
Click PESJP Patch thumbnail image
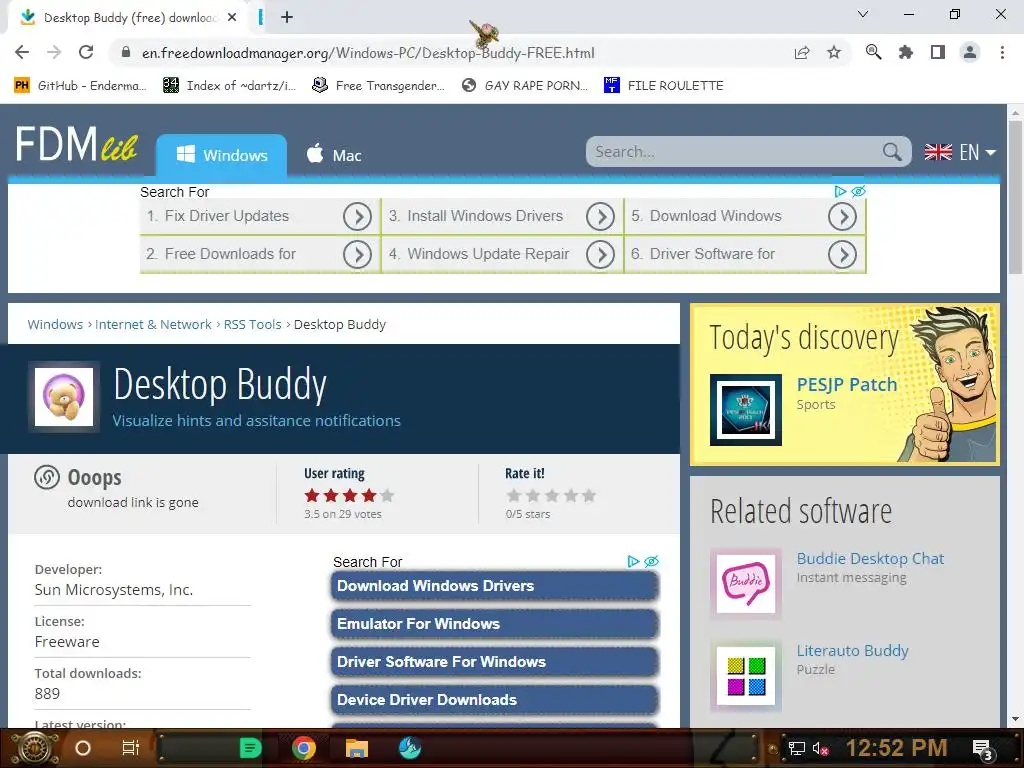pos(745,410)
